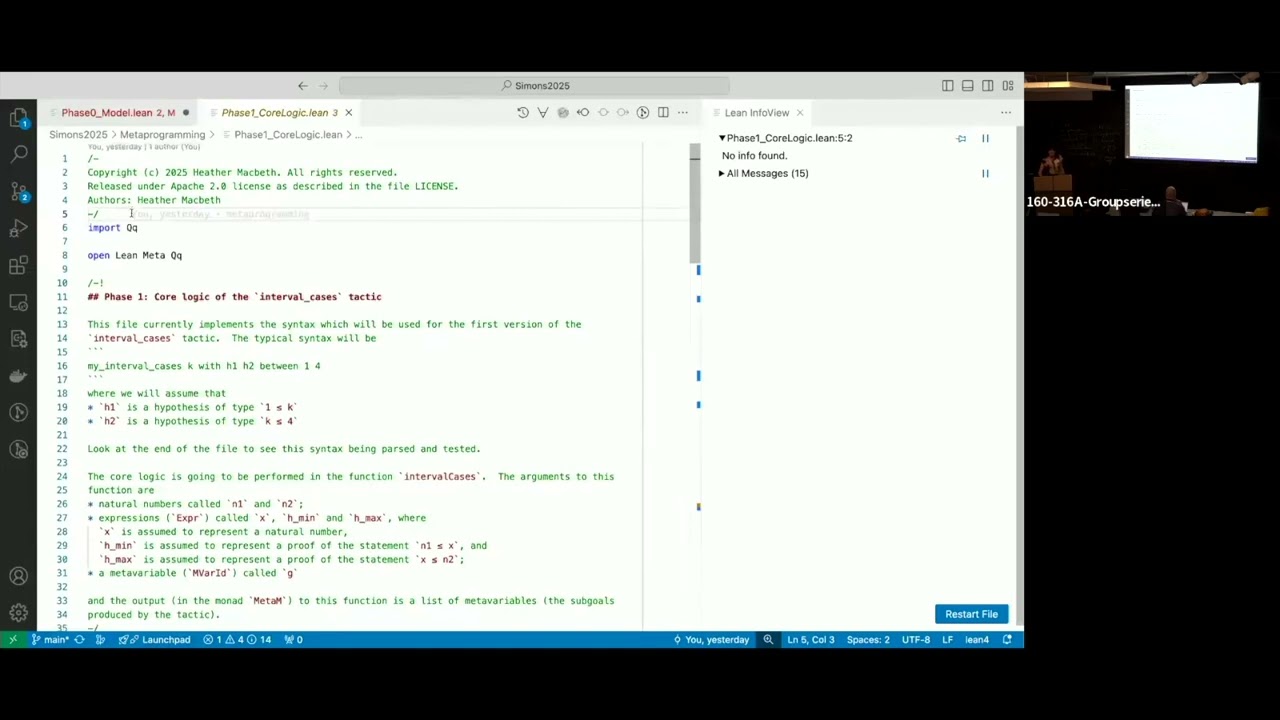Click line 8 'open Lean Meta Qq'
Viewport: 1280px width, 720px height.
pos(135,256)
